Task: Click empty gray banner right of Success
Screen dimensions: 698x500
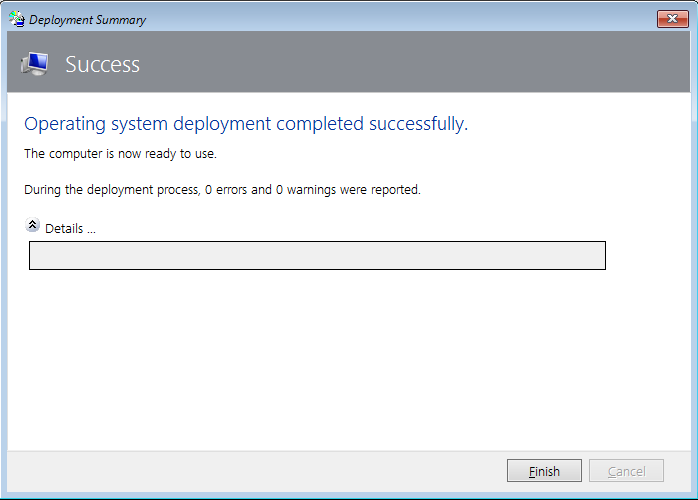Action: coord(420,65)
